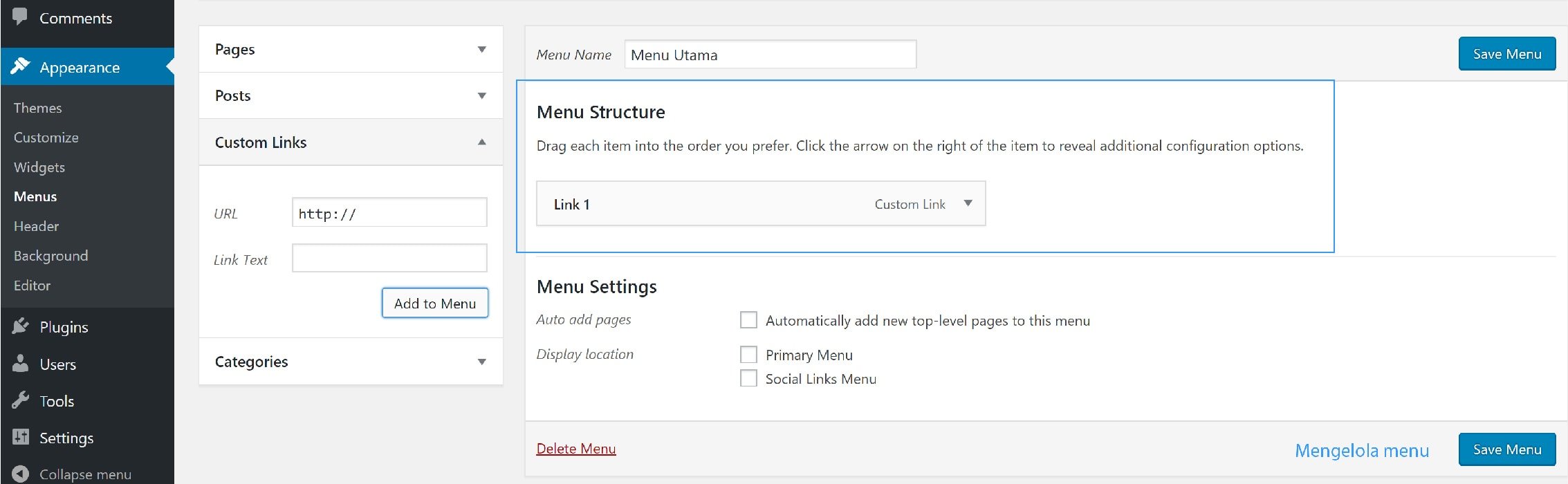This screenshot has height=484, width=1568.
Task: Click the Add to Menu button
Action: pyautogui.click(x=435, y=303)
